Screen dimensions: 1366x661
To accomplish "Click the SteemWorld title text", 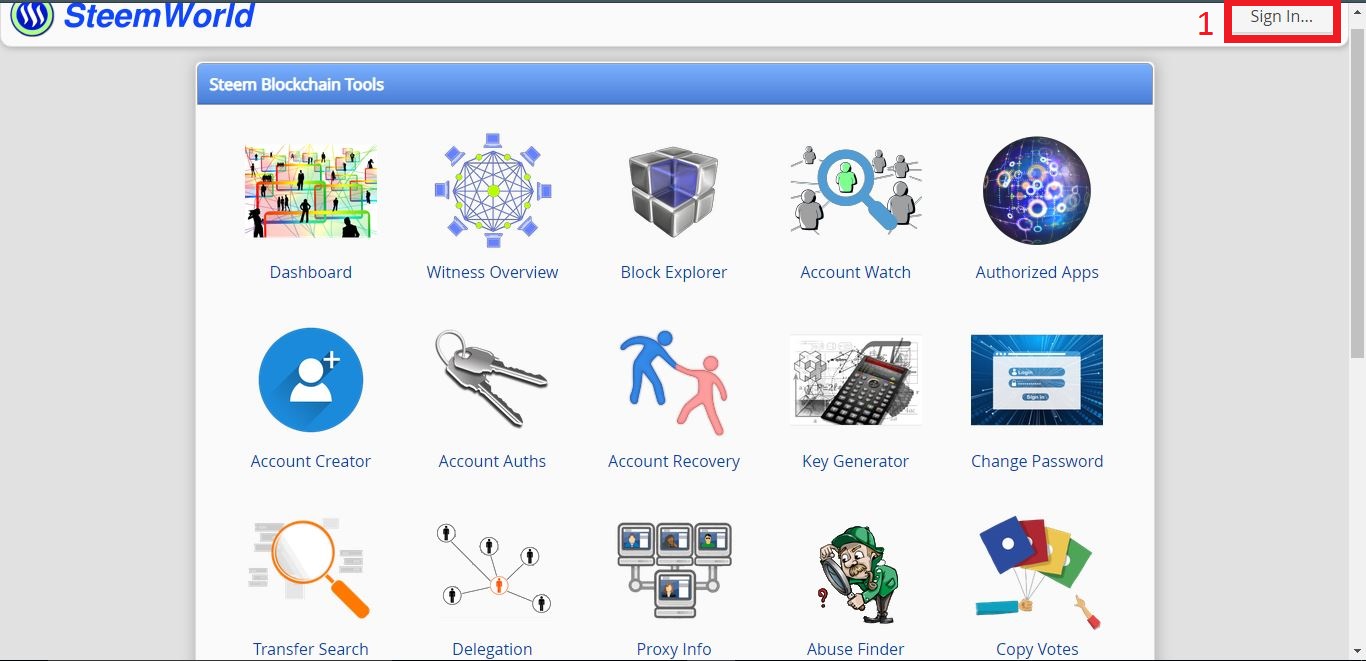I will coord(159,16).
